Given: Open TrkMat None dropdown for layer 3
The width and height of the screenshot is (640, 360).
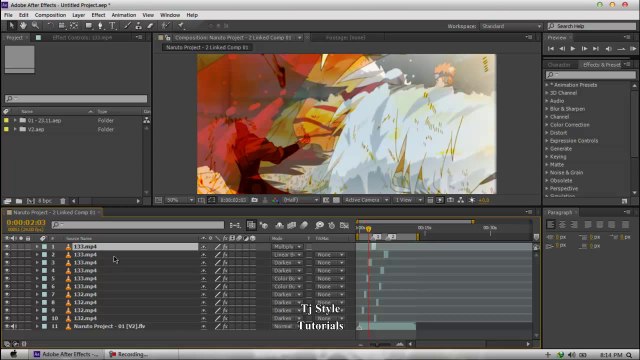Looking at the screenshot, I should (330, 262).
